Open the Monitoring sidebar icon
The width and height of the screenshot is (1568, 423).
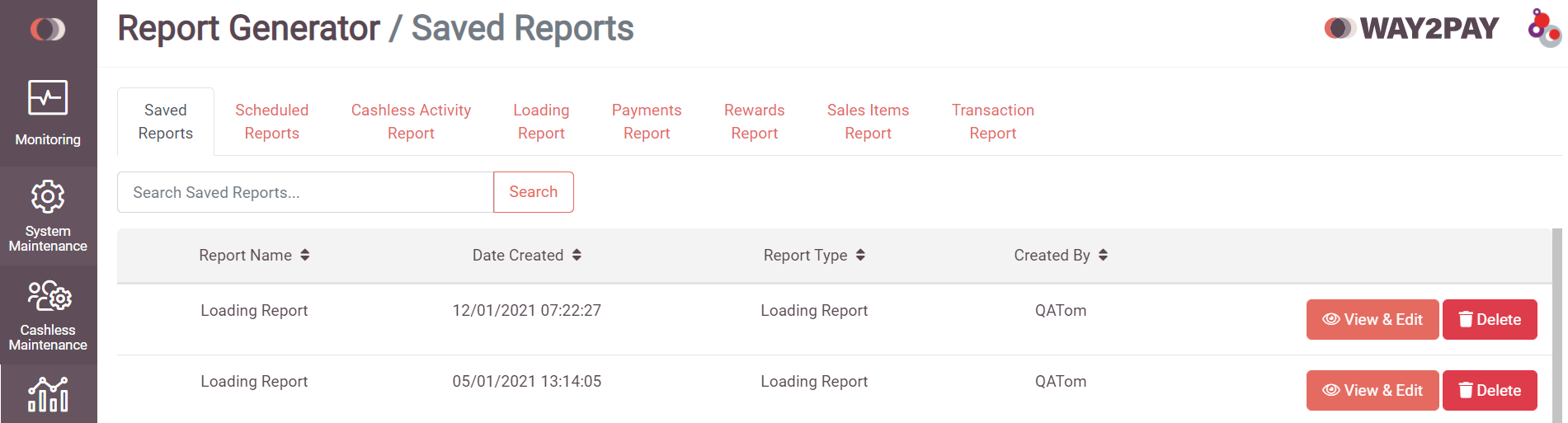pos(48,98)
